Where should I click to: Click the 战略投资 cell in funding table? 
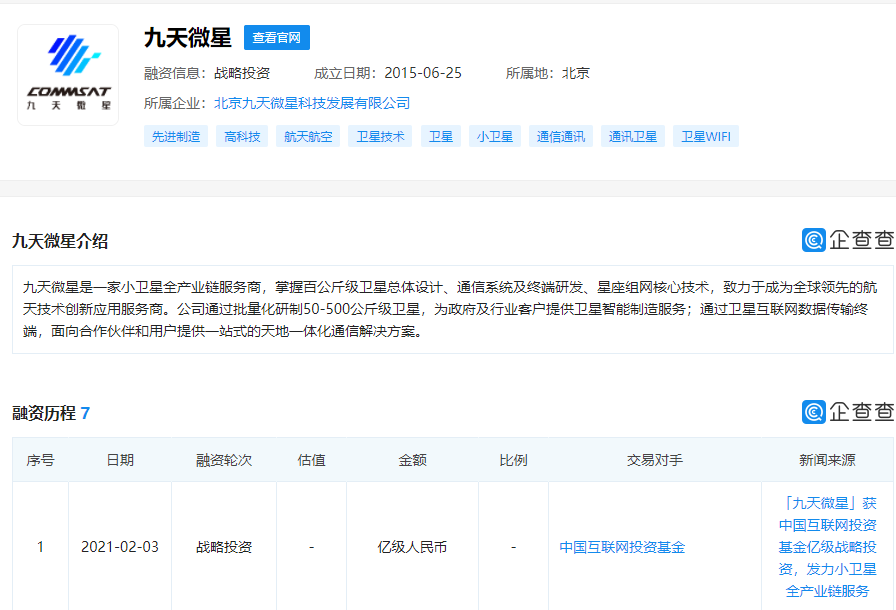coord(224,547)
